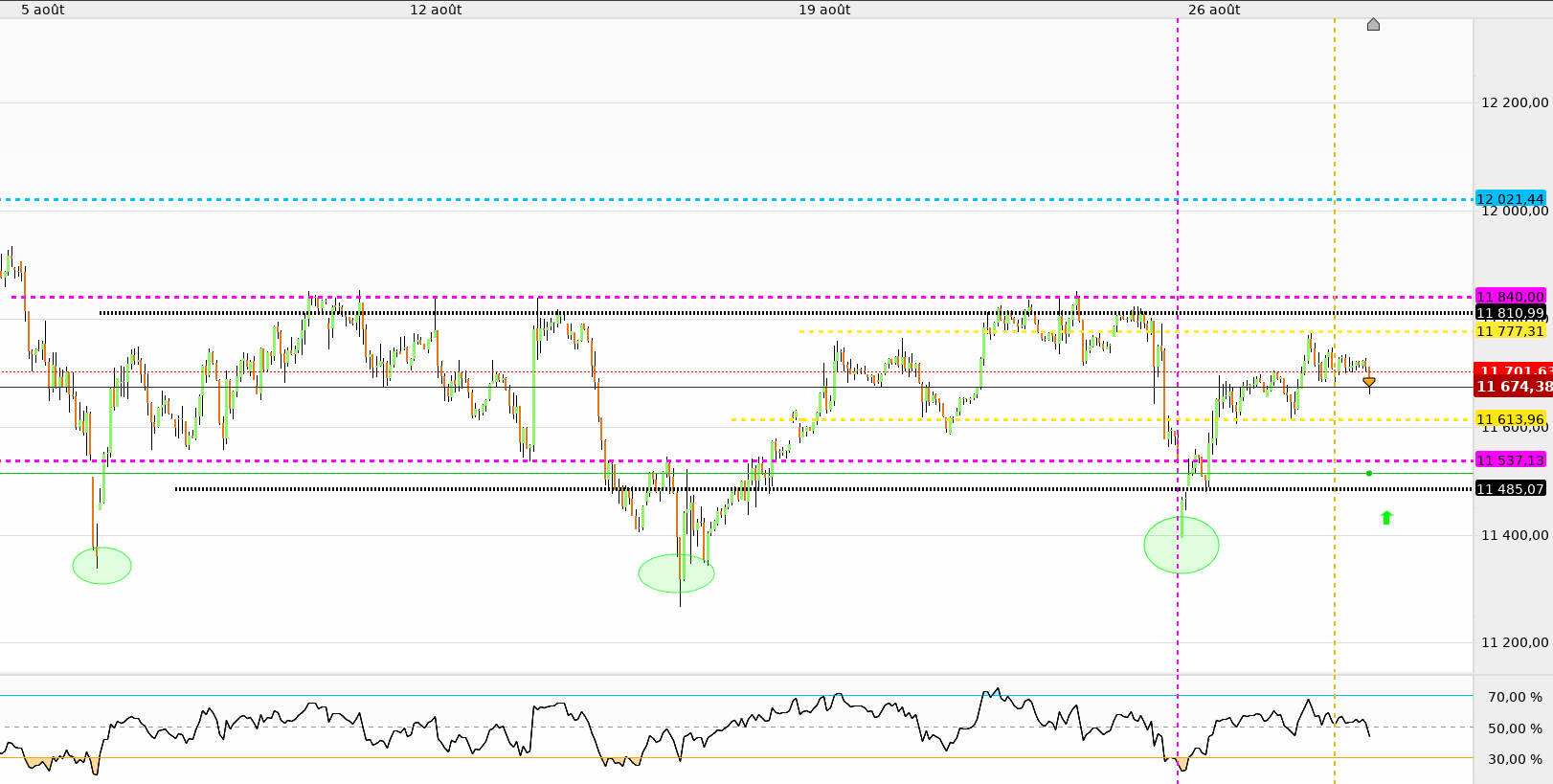1553x784 pixels.
Task: Select the yellow vertical dashed line
Action: (1335, 401)
